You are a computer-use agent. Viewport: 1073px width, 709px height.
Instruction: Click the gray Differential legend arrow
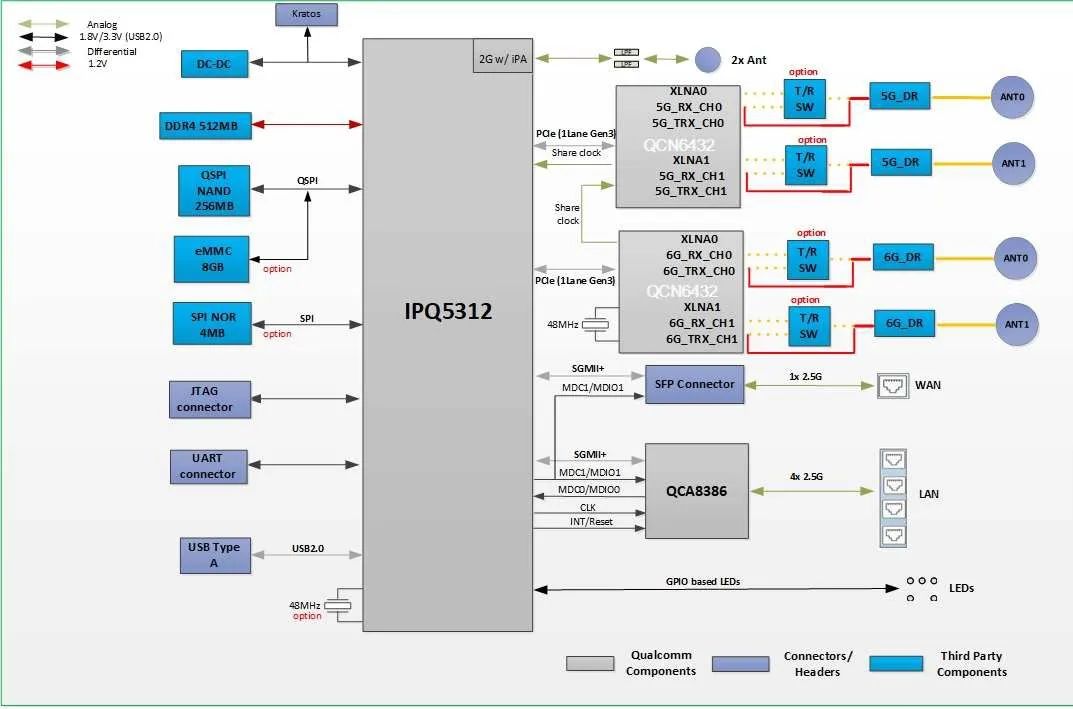coord(44,51)
